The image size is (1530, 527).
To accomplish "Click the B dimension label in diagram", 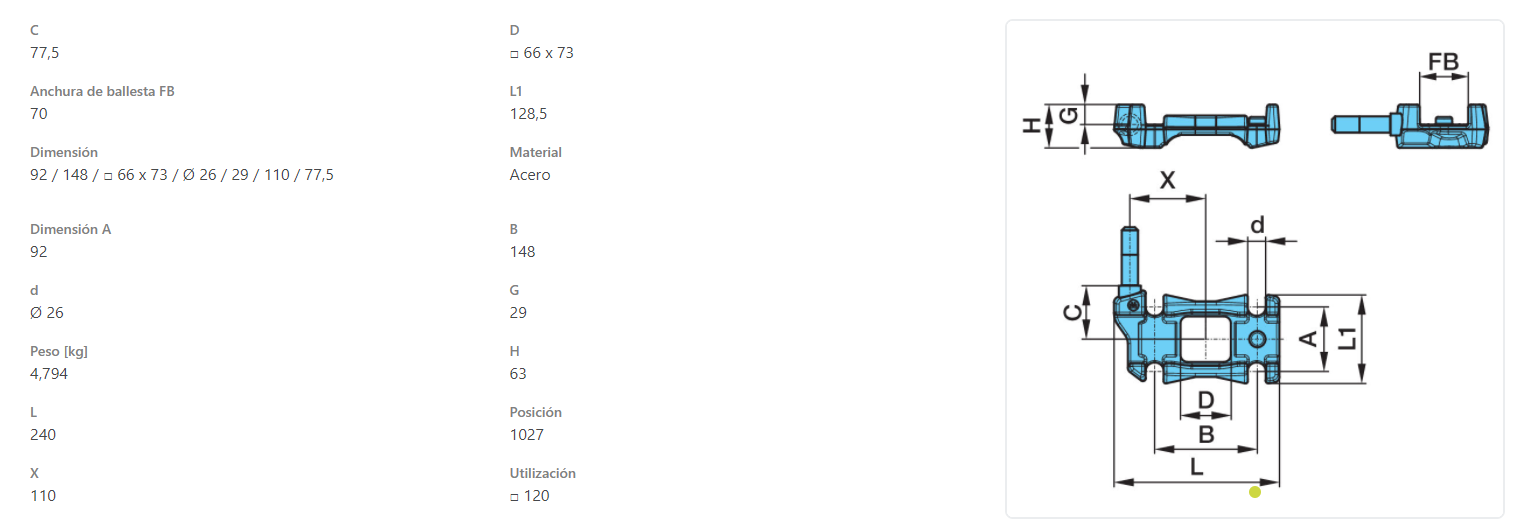I will coord(1206,435).
